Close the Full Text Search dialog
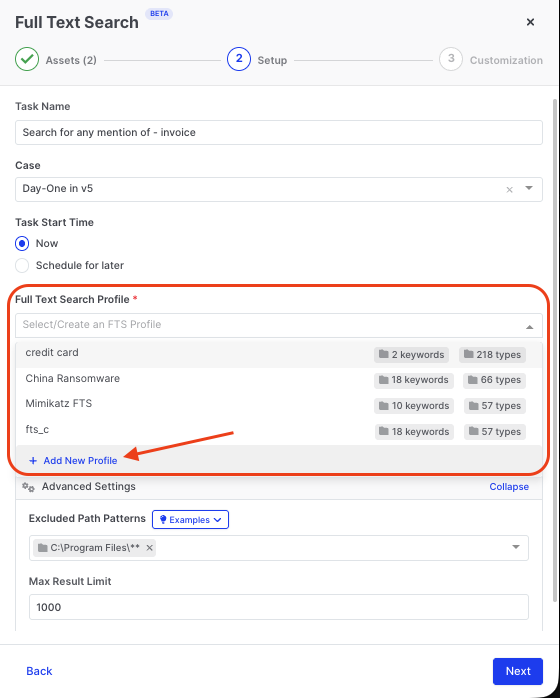 tap(530, 22)
